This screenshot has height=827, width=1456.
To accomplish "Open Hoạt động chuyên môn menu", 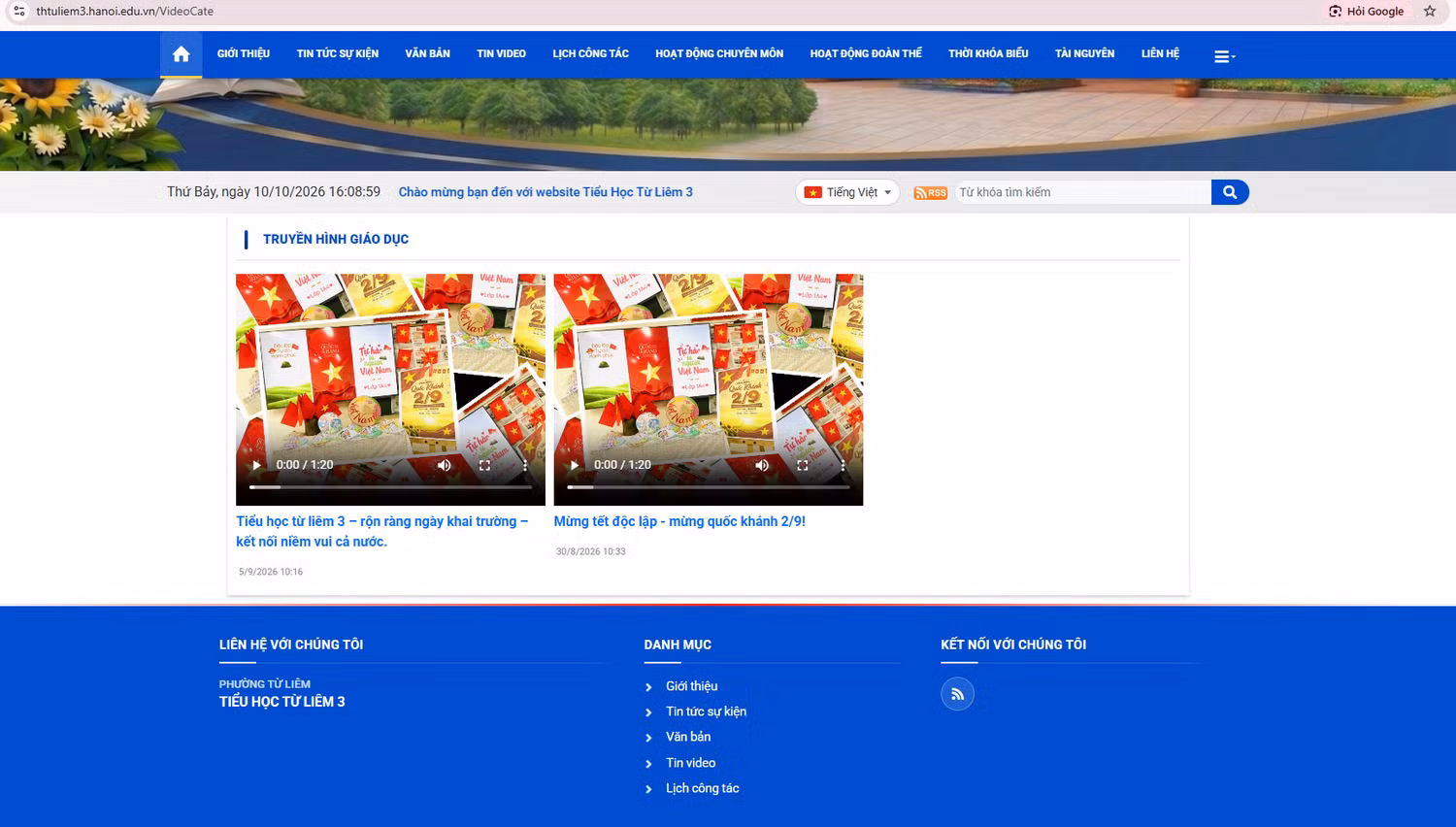I will [x=719, y=54].
